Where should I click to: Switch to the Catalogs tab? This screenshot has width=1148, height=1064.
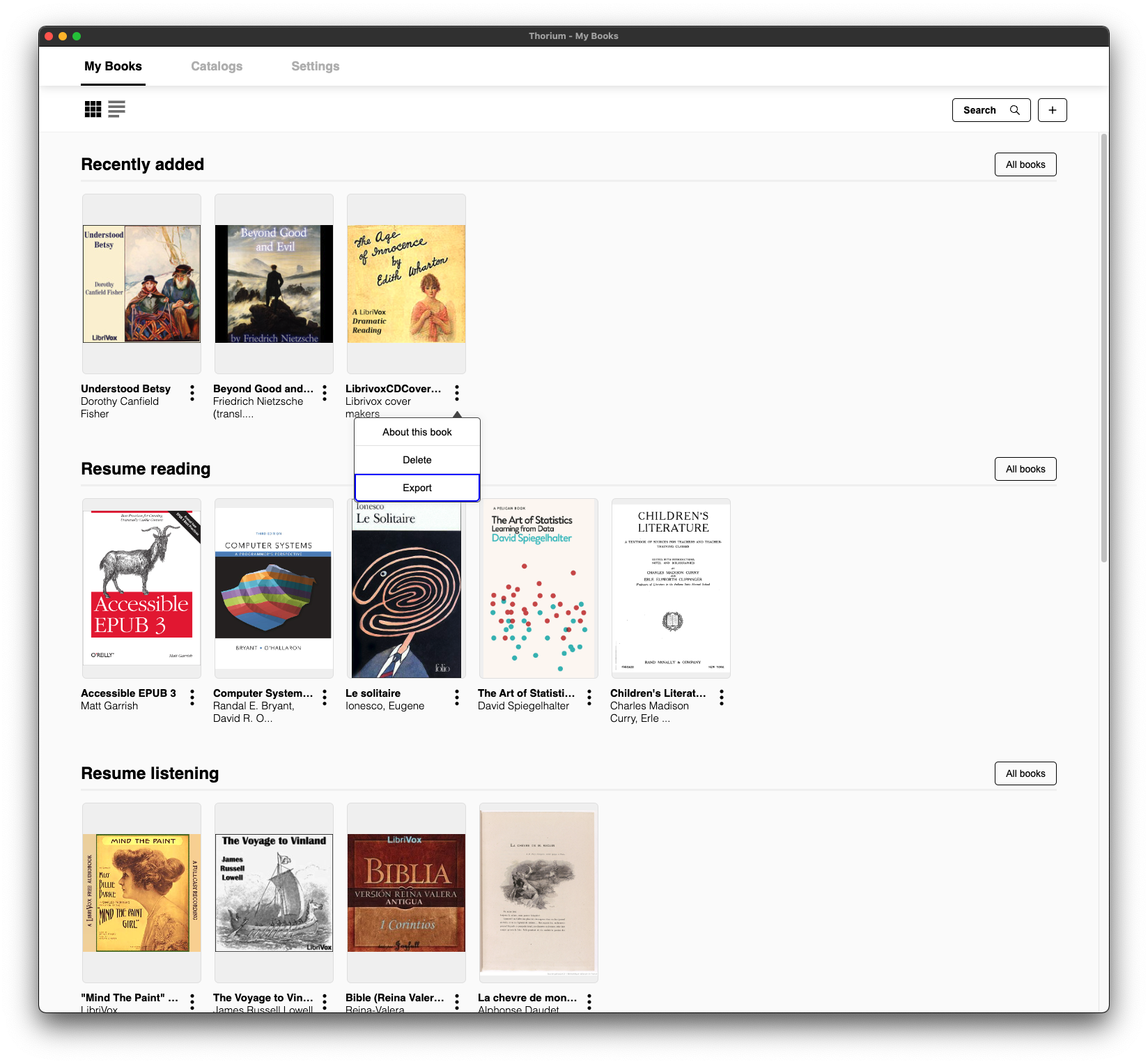(x=217, y=66)
